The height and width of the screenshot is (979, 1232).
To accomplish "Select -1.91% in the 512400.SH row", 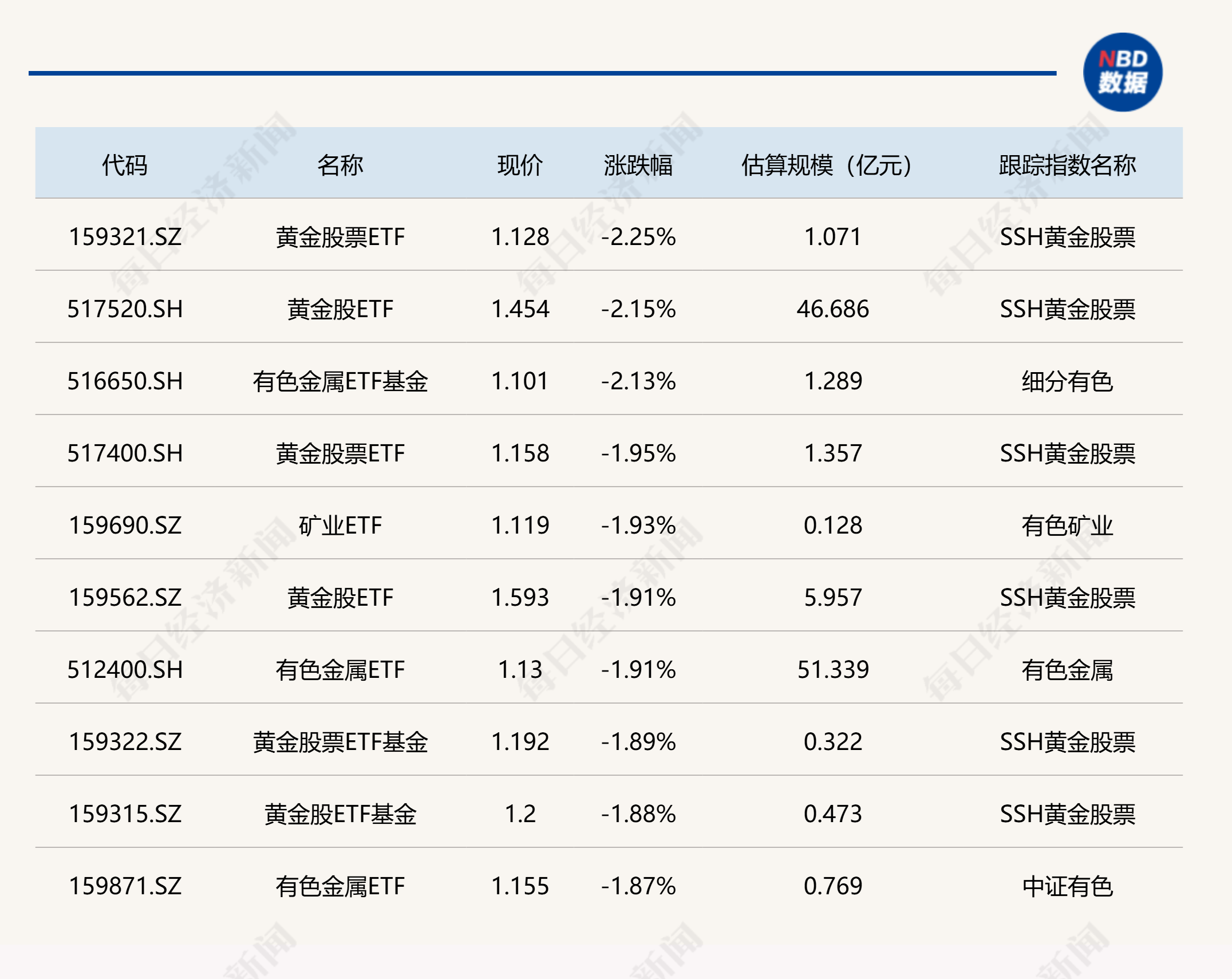I will point(638,670).
